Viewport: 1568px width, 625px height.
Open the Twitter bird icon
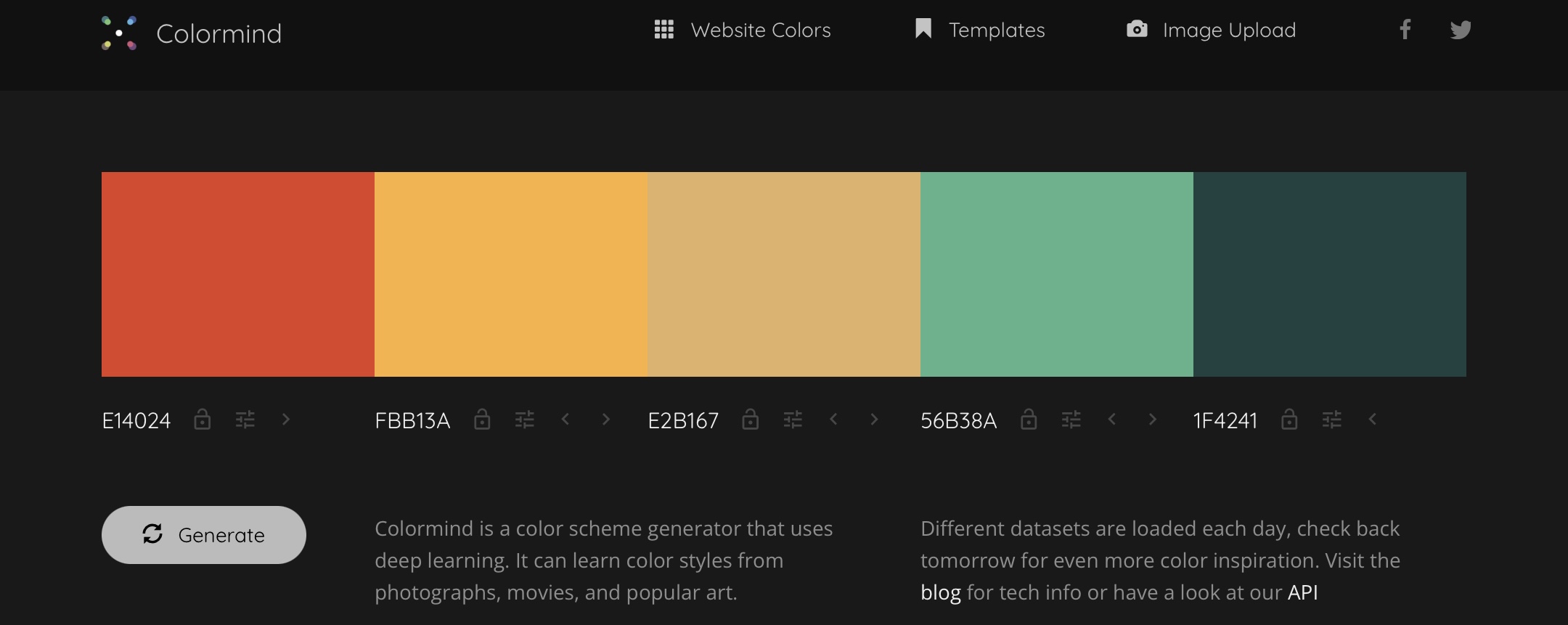point(1461,30)
